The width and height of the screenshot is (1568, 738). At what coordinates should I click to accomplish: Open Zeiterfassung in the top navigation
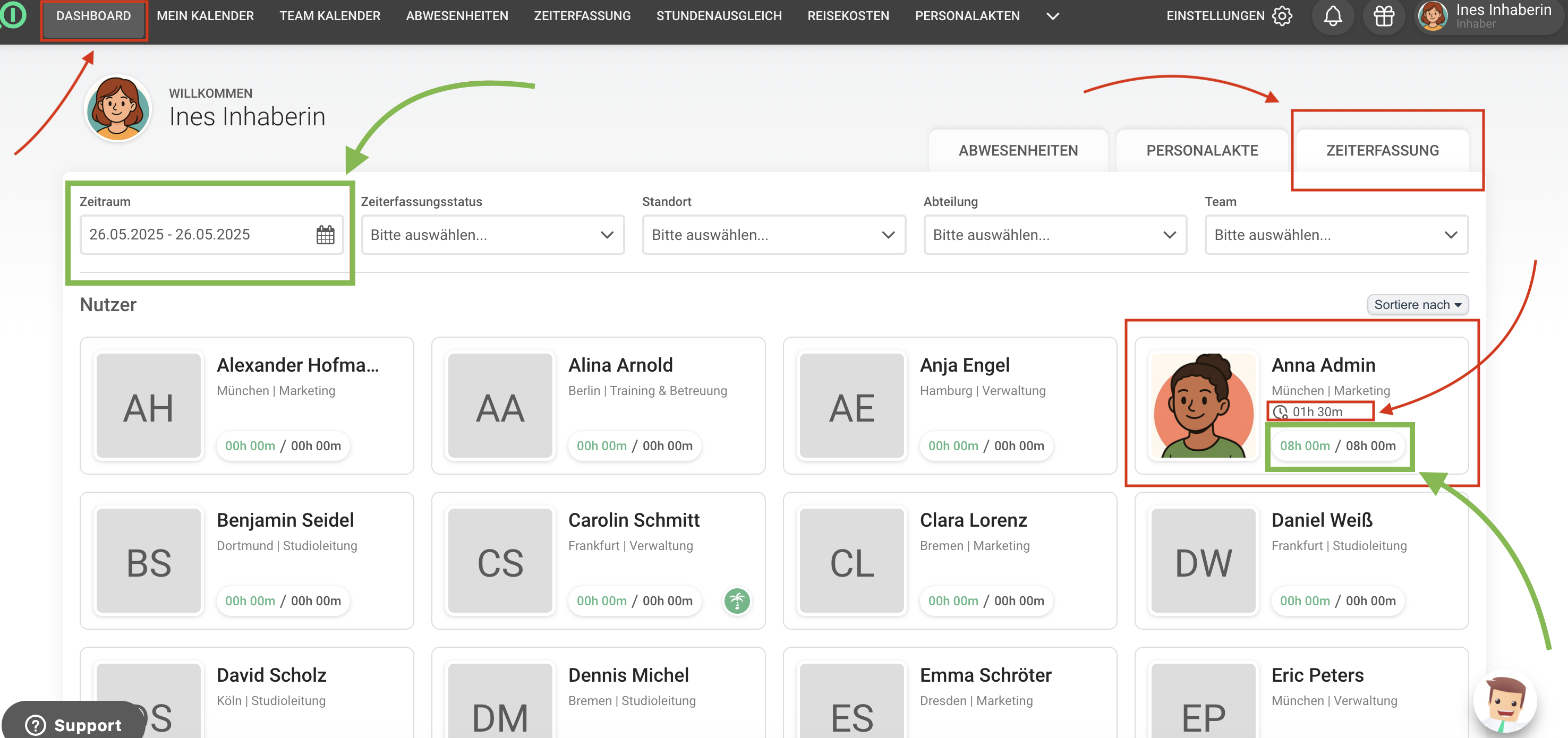point(582,16)
